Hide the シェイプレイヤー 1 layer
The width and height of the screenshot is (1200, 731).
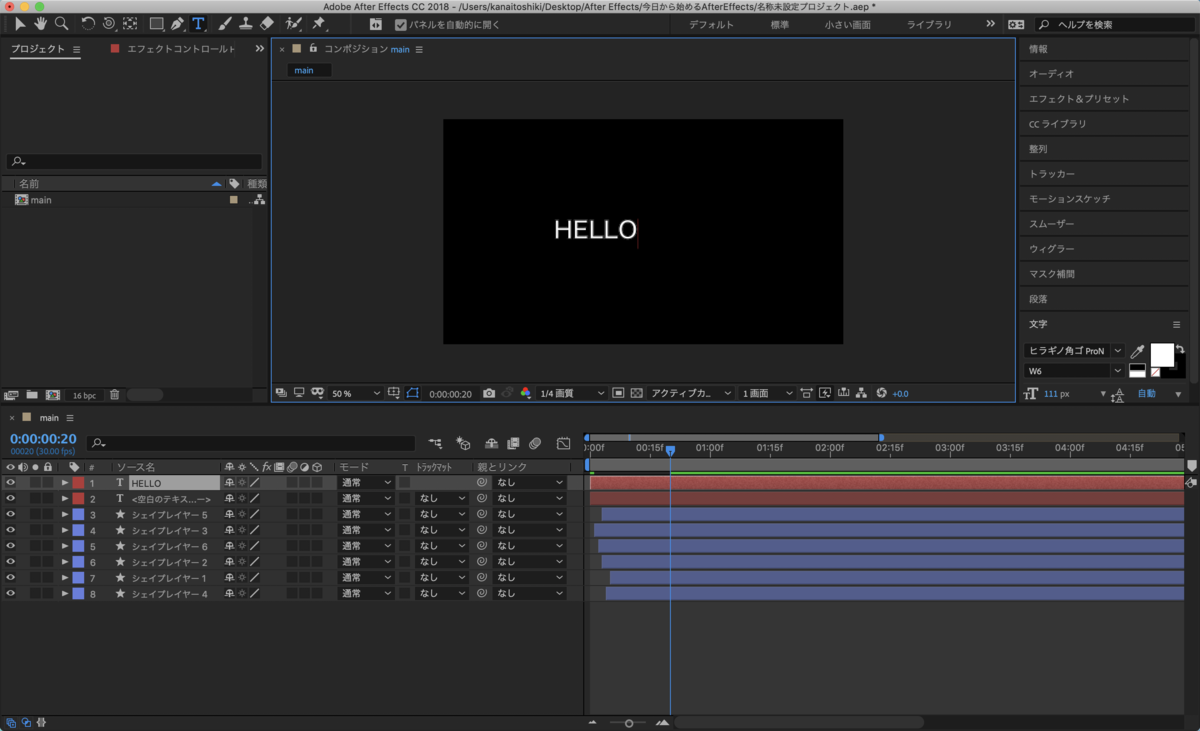(11, 578)
